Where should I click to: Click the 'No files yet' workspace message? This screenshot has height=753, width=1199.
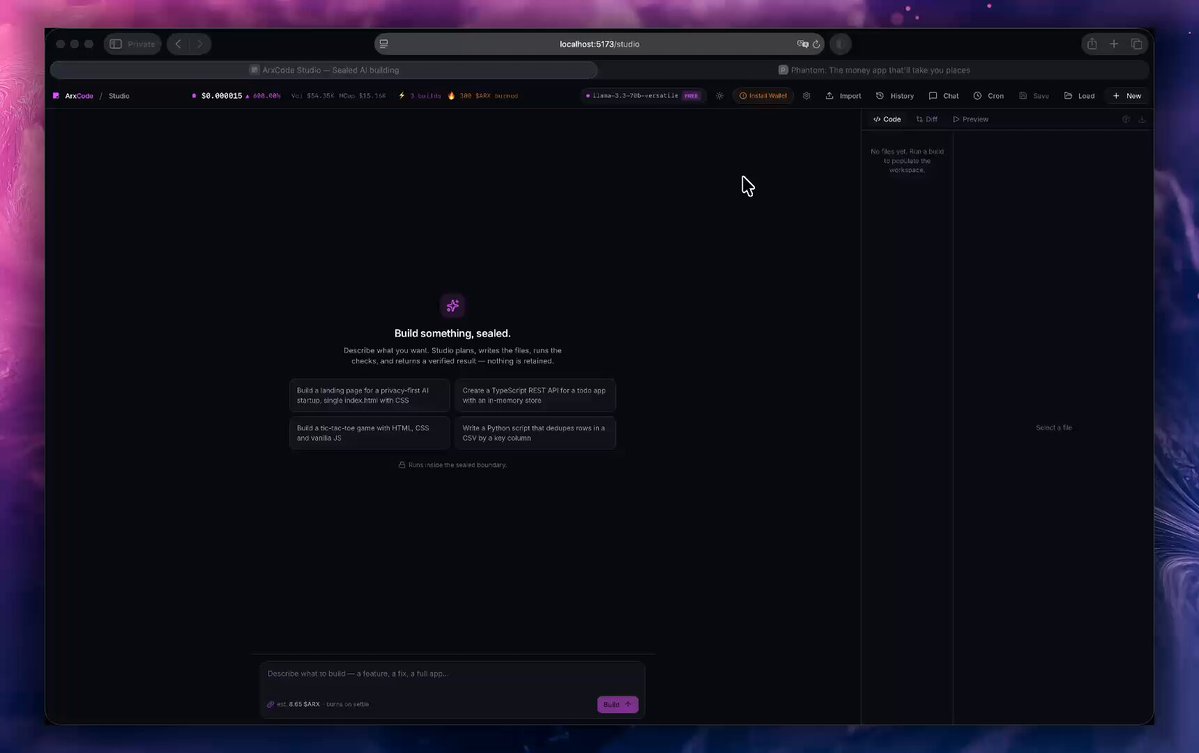[907, 161]
